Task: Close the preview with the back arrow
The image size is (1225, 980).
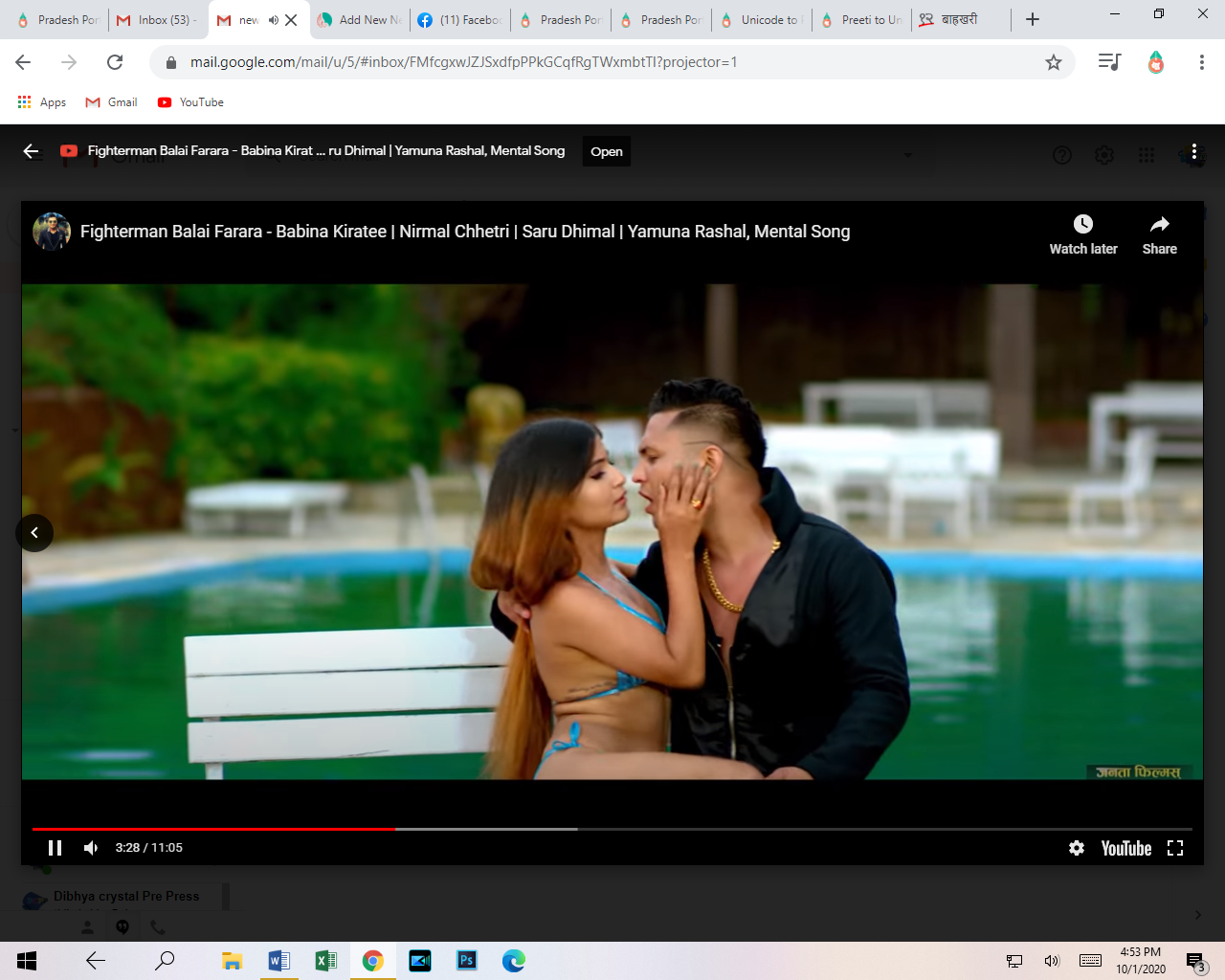Action: tap(31, 151)
